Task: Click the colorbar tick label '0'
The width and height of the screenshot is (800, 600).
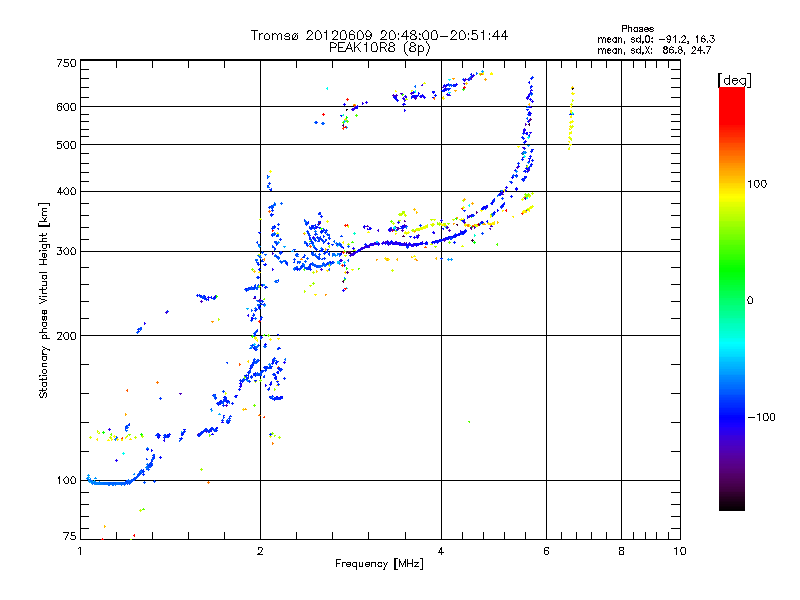Action: 750,300
